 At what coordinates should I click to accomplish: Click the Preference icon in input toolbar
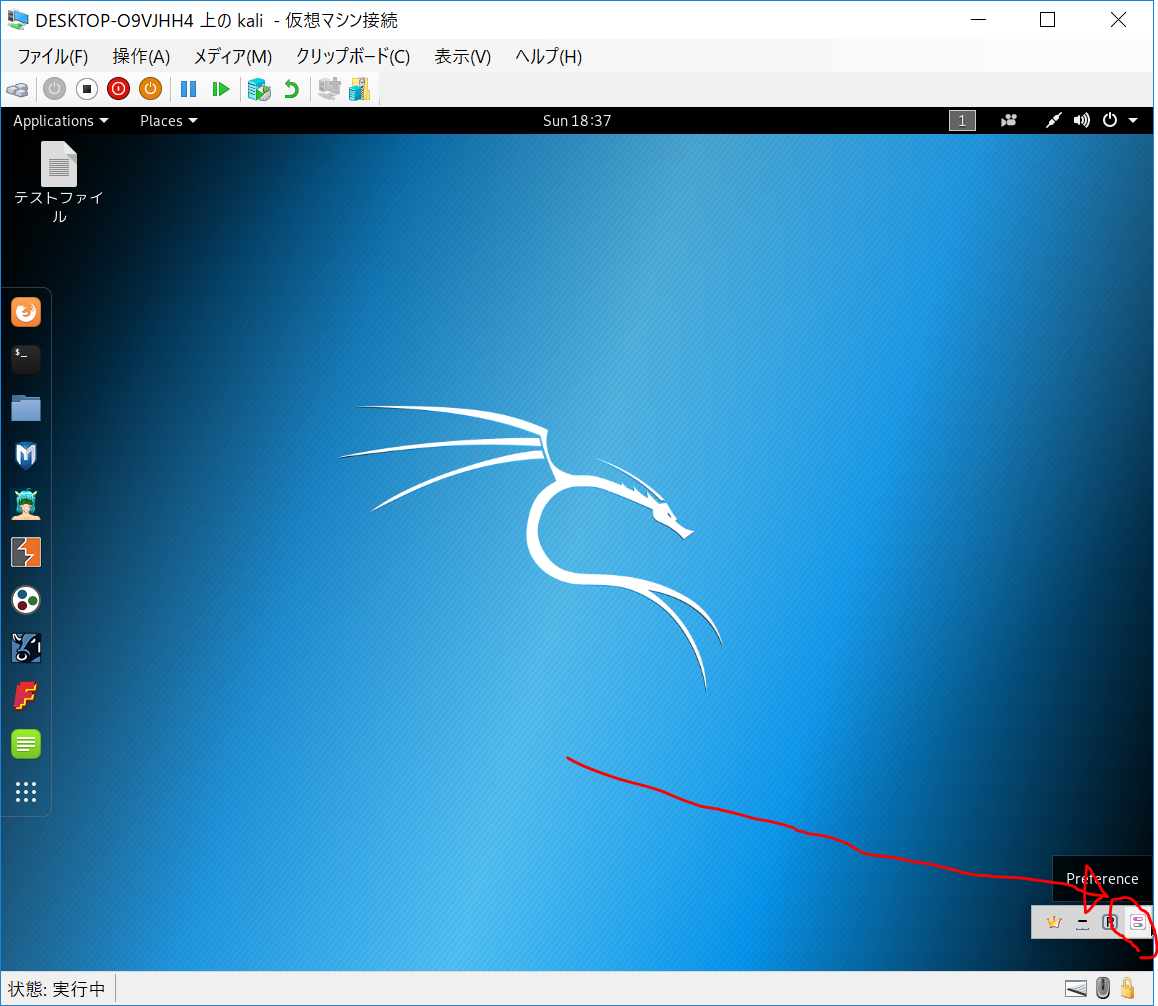tap(1137, 922)
